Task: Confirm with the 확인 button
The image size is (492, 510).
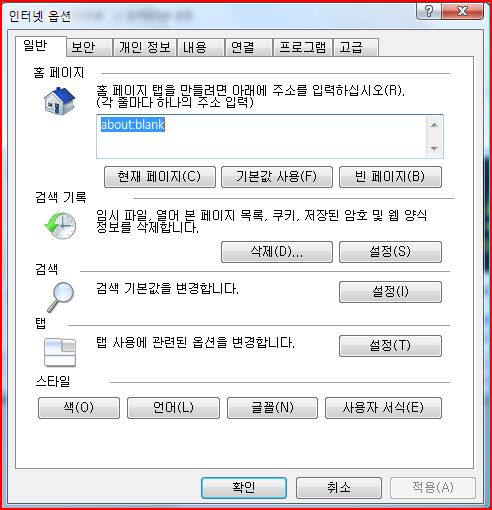Action: (x=244, y=488)
